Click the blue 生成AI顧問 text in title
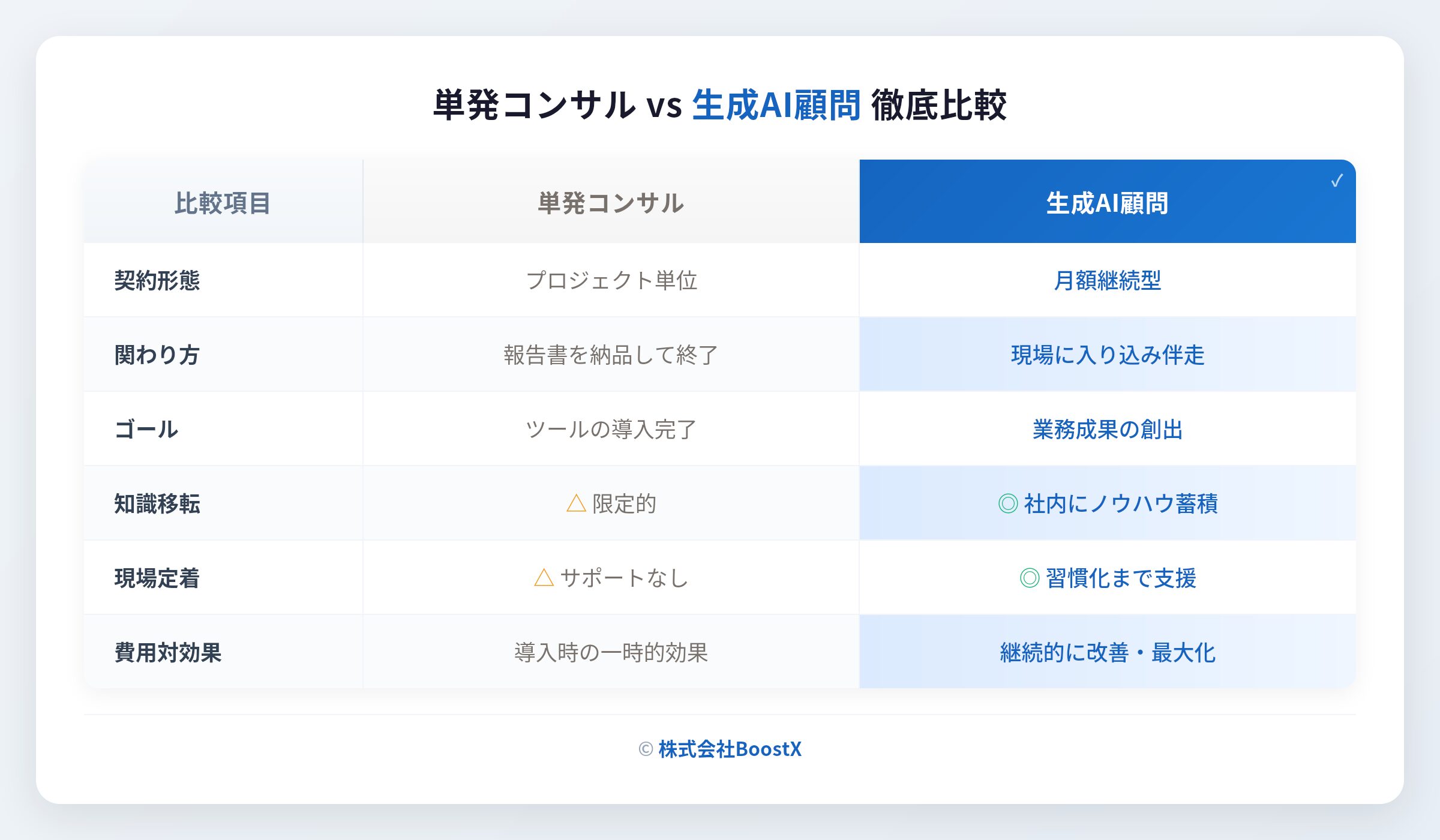The width and height of the screenshot is (1440, 840). coord(776,106)
